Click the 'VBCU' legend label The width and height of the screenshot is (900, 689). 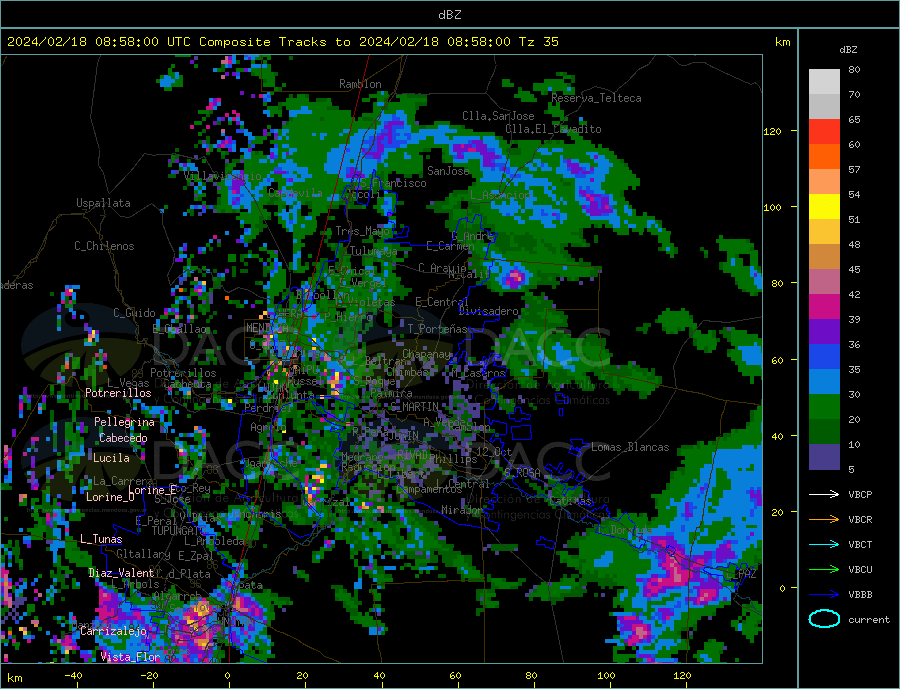[860, 570]
